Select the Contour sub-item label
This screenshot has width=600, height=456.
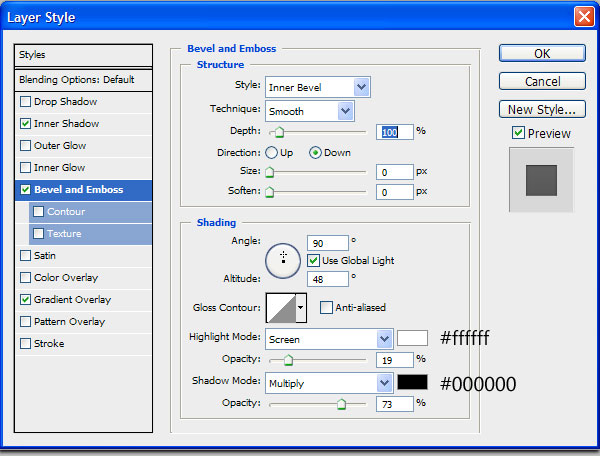point(66,212)
